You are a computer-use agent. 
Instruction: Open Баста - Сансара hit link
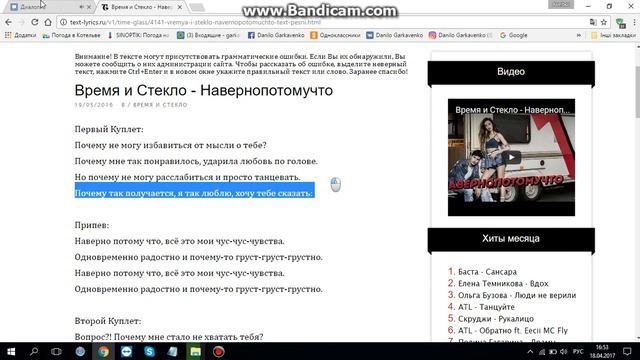pos(487,272)
